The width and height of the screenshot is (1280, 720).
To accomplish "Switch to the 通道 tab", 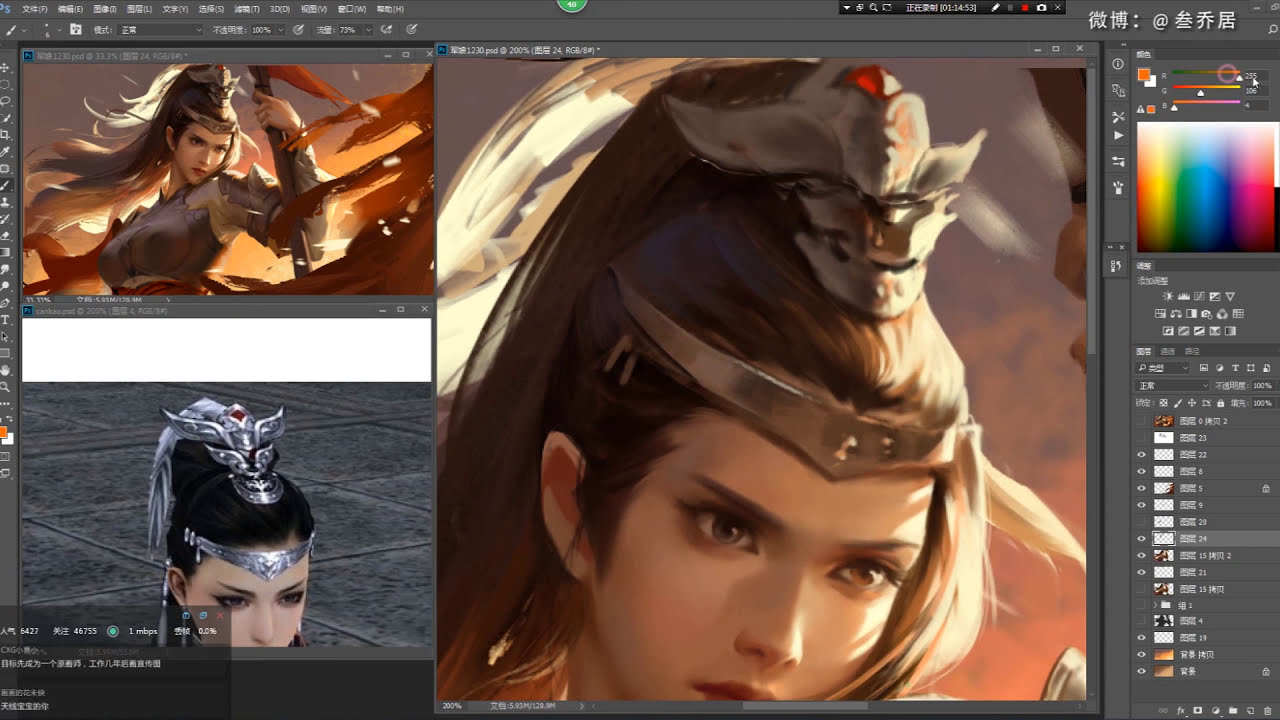I will click(x=1167, y=352).
